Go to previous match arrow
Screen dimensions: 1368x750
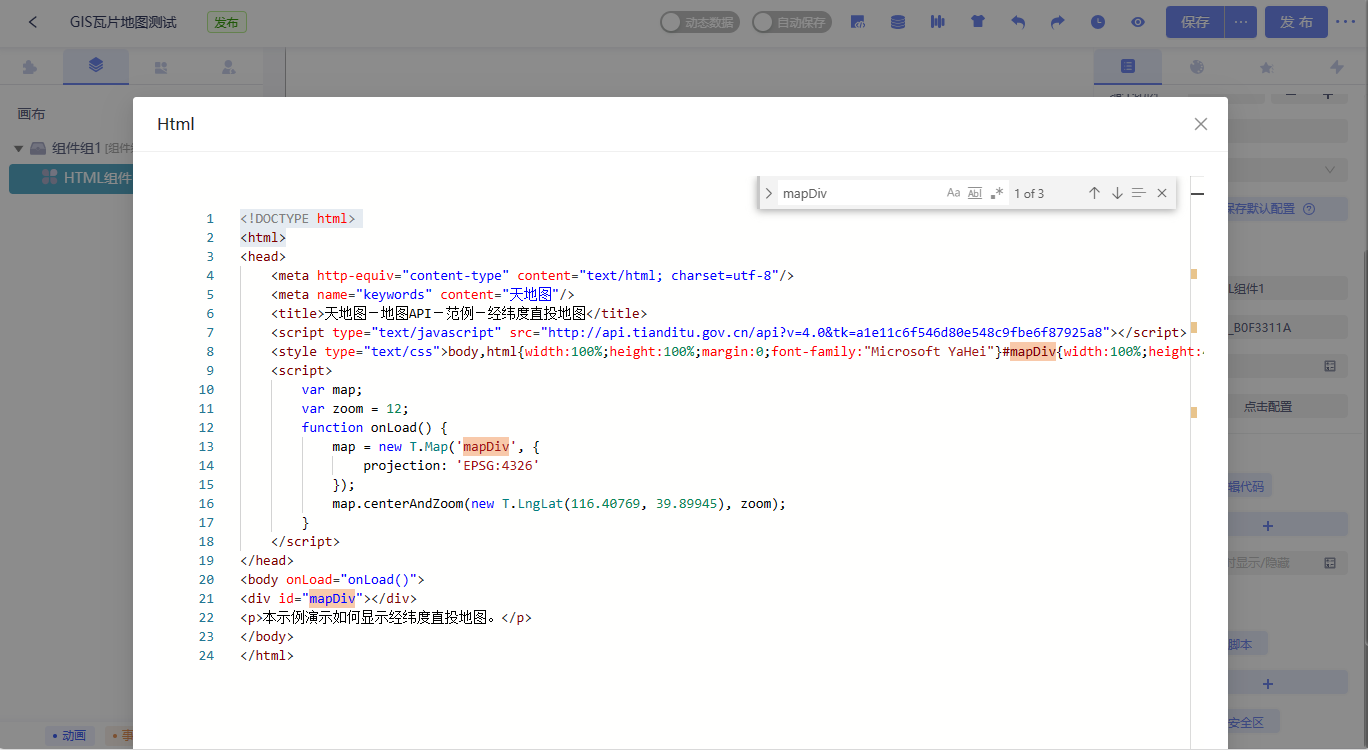[1094, 193]
